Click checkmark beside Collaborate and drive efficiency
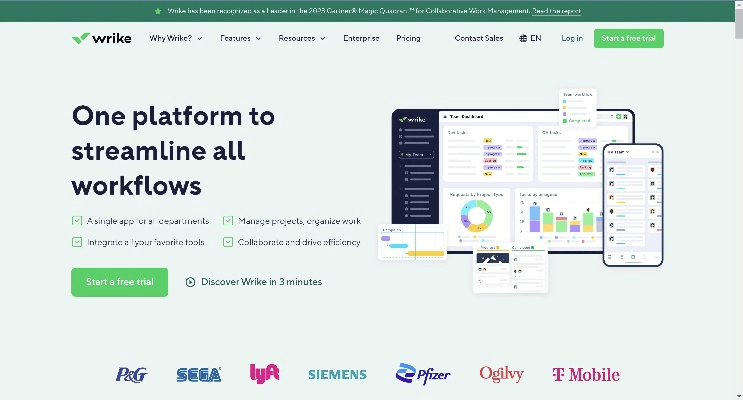 pyautogui.click(x=229, y=242)
